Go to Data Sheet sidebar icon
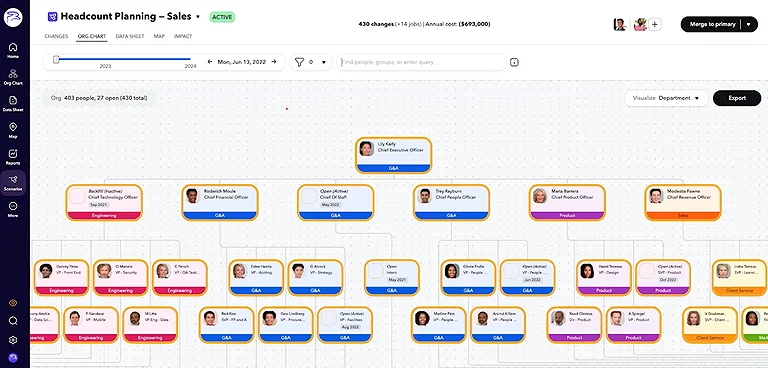Image resolution: width=768 pixels, height=368 pixels. tap(13, 103)
